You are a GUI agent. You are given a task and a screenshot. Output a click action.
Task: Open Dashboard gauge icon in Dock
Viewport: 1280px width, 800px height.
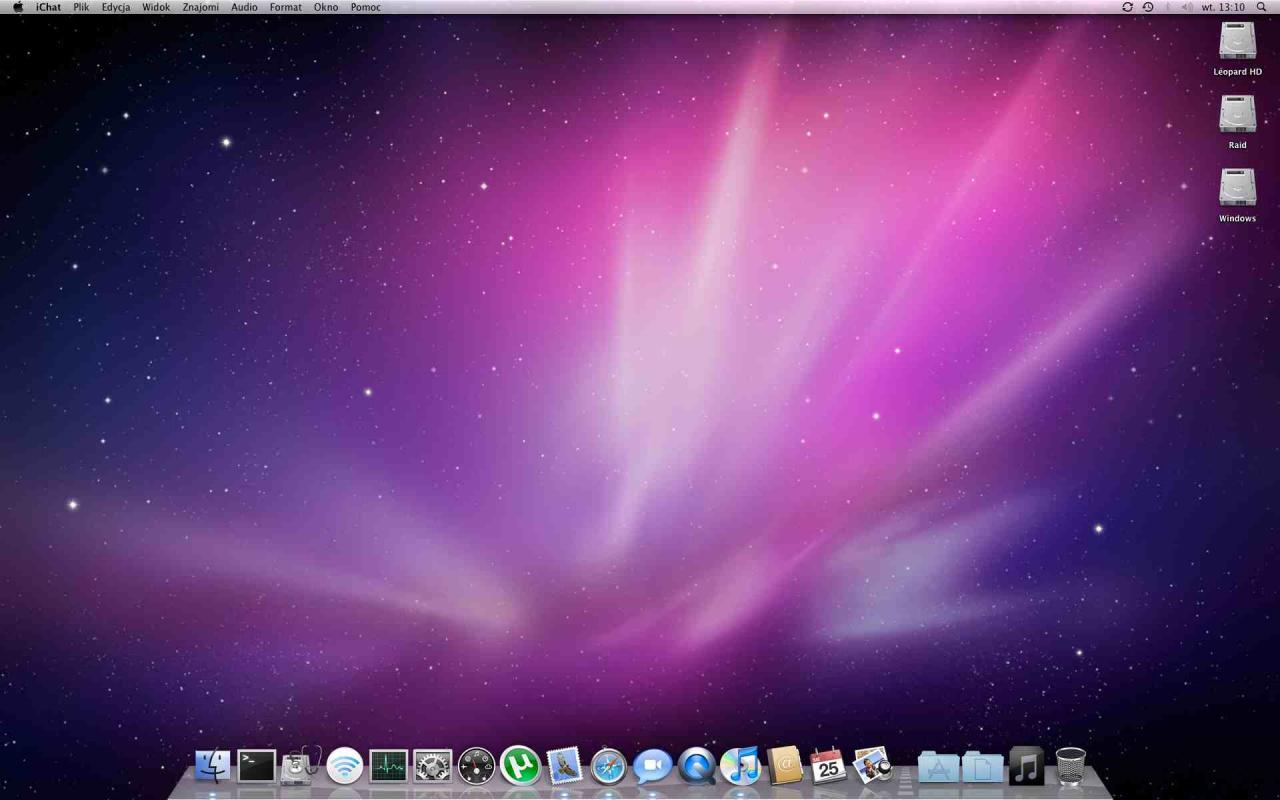[x=476, y=766]
